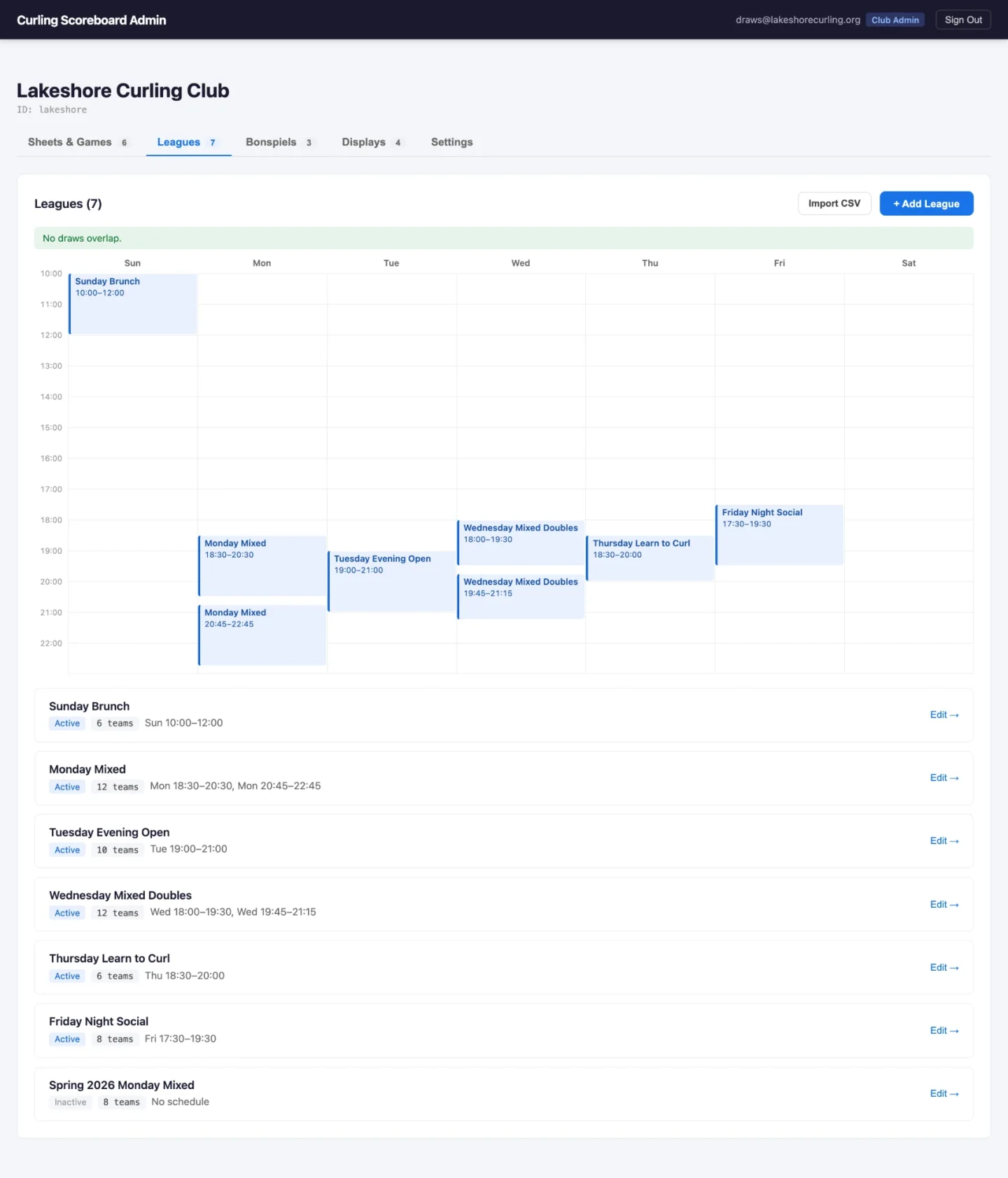This screenshot has height=1178, width=1008.
Task: Click the '8 teams' badge under Friday Night Social
Action: [x=115, y=1039]
